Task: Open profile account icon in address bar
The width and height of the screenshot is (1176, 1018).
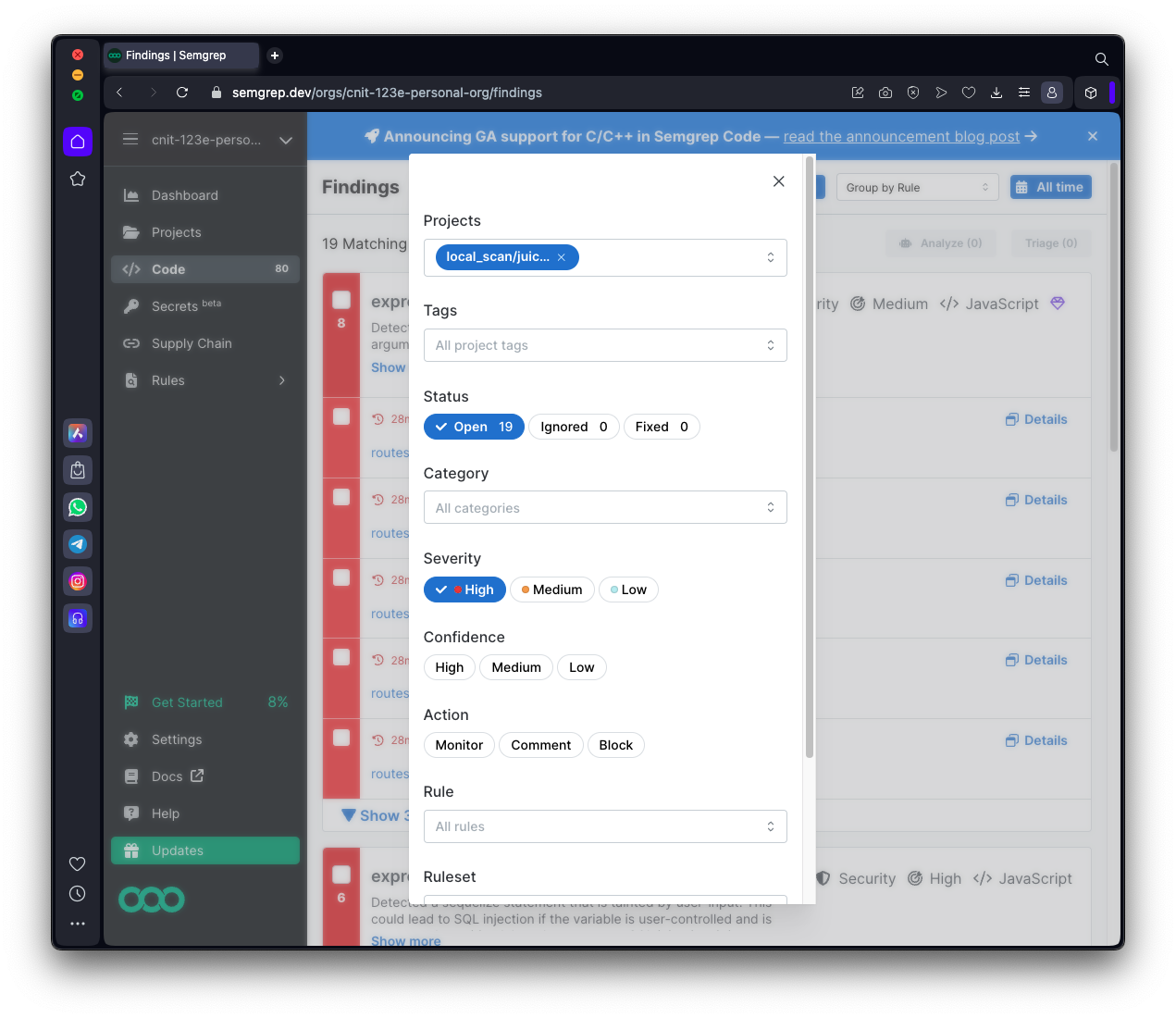Action: (x=1052, y=93)
